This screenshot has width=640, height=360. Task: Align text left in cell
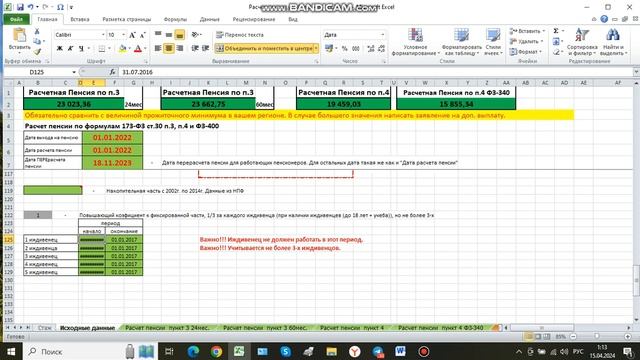point(158,48)
